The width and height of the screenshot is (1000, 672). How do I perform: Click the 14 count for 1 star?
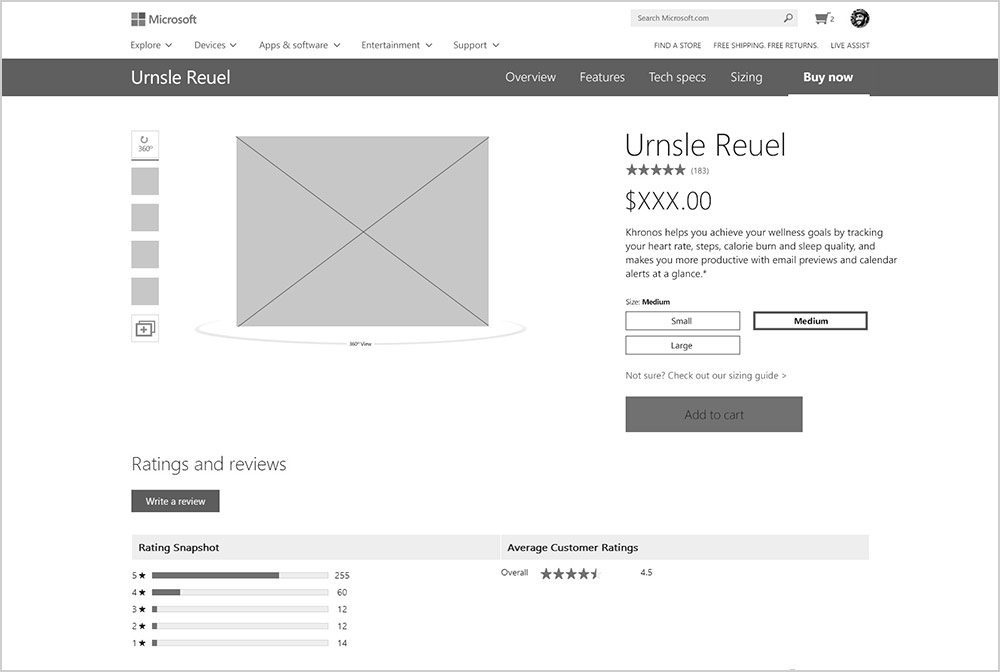click(x=342, y=643)
